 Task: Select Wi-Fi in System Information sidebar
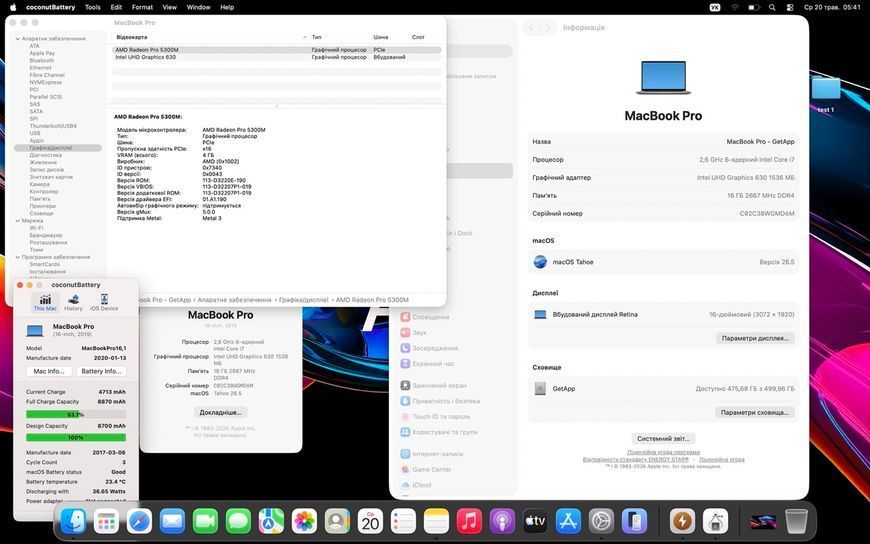pyautogui.click(x=36, y=228)
